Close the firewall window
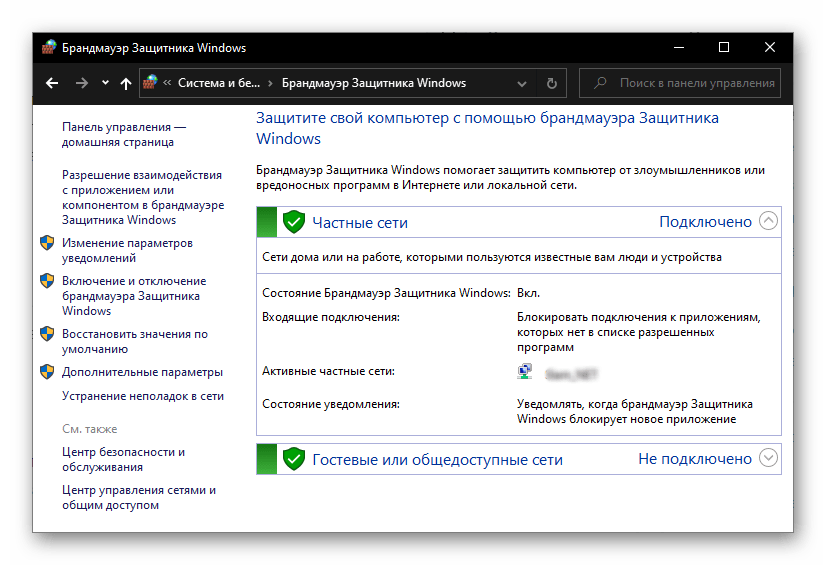826x565 pixels. [x=770, y=47]
